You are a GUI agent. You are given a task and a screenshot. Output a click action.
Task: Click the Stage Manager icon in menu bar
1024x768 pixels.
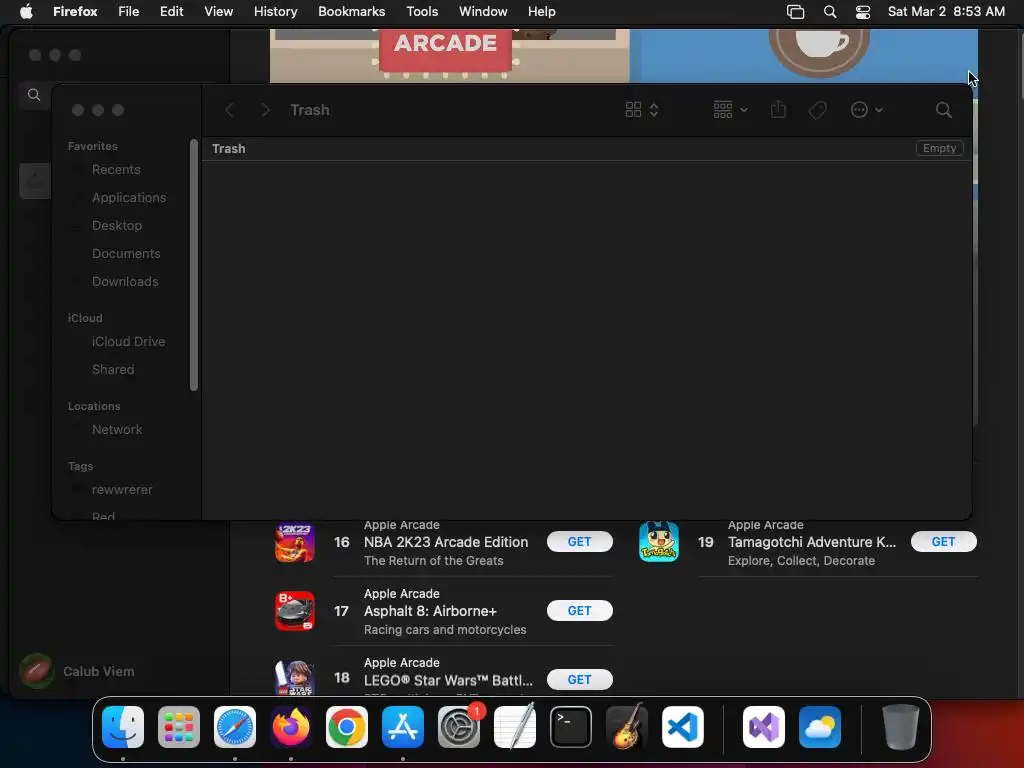(795, 12)
